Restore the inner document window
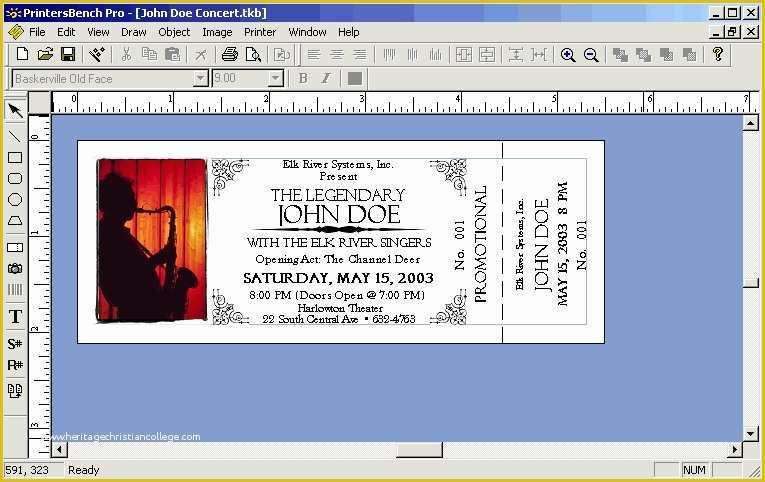This screenshot has height=482, width=765. pos(732,32)
